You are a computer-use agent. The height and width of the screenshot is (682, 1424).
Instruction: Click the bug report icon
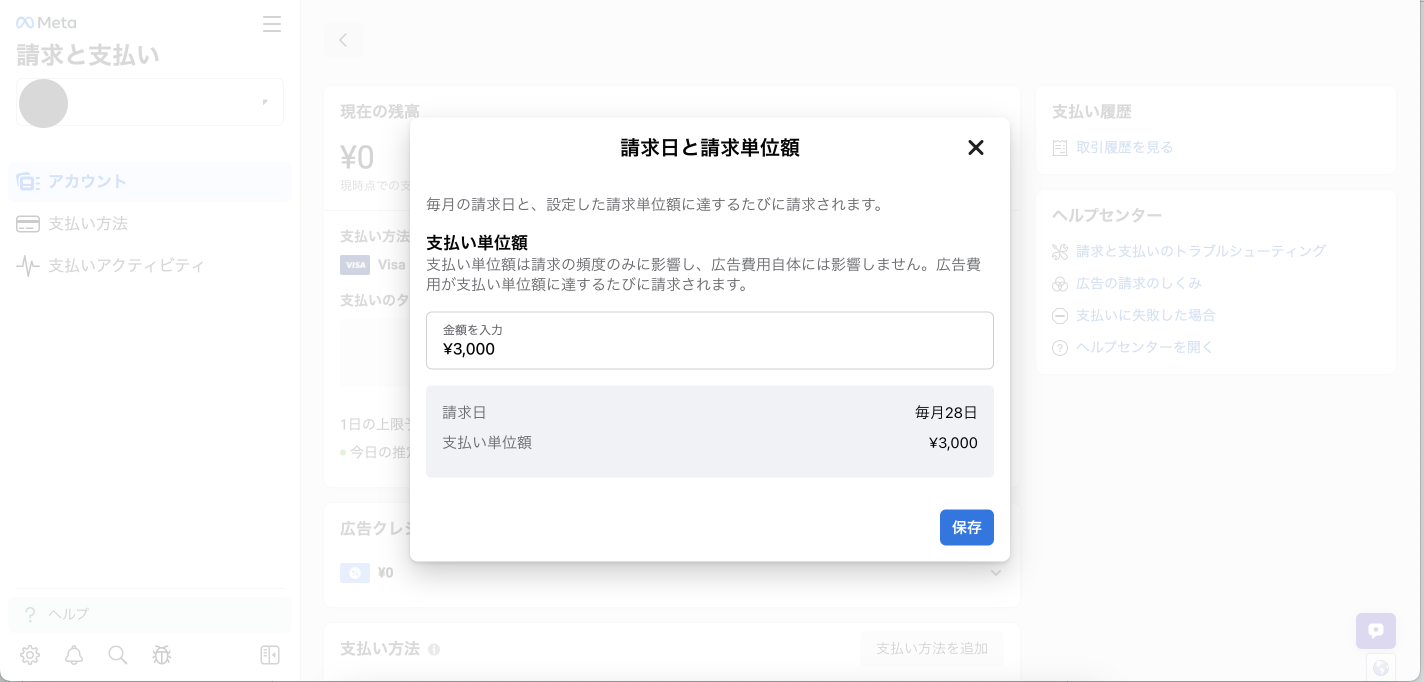pos(162,655)
